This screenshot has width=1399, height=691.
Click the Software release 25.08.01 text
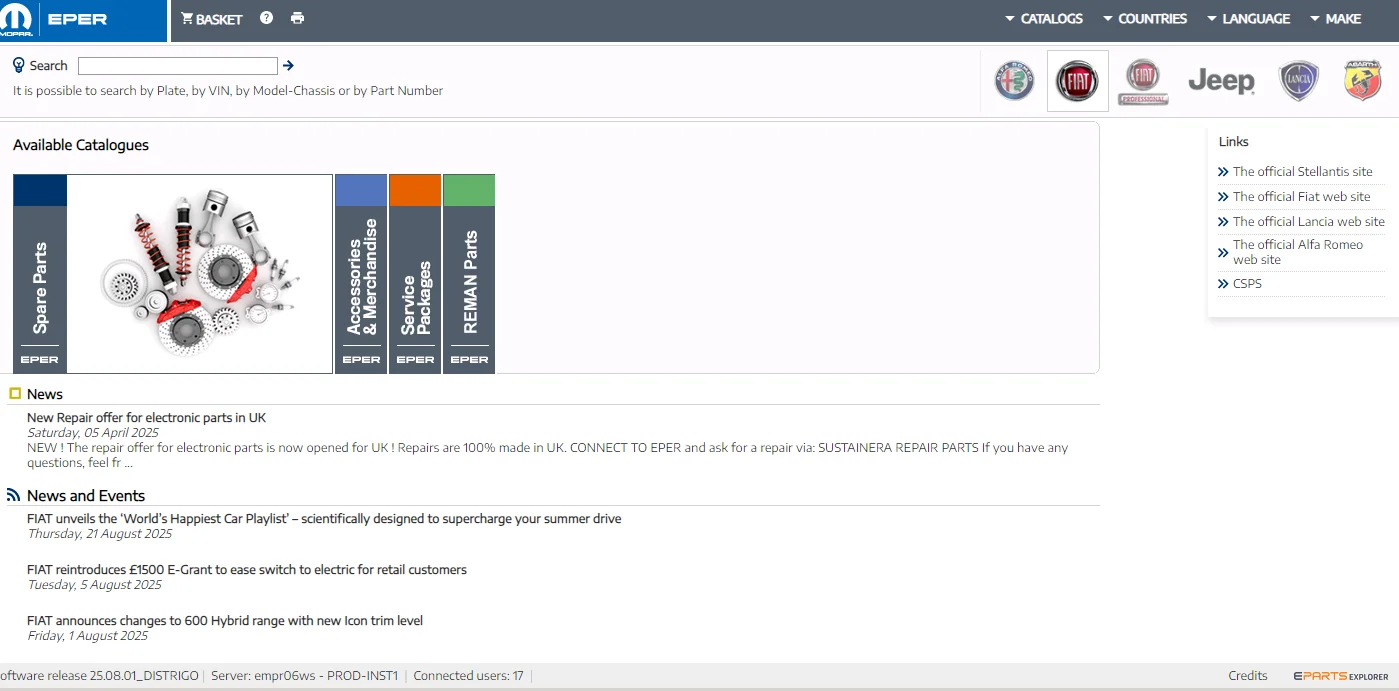(99, 676)
